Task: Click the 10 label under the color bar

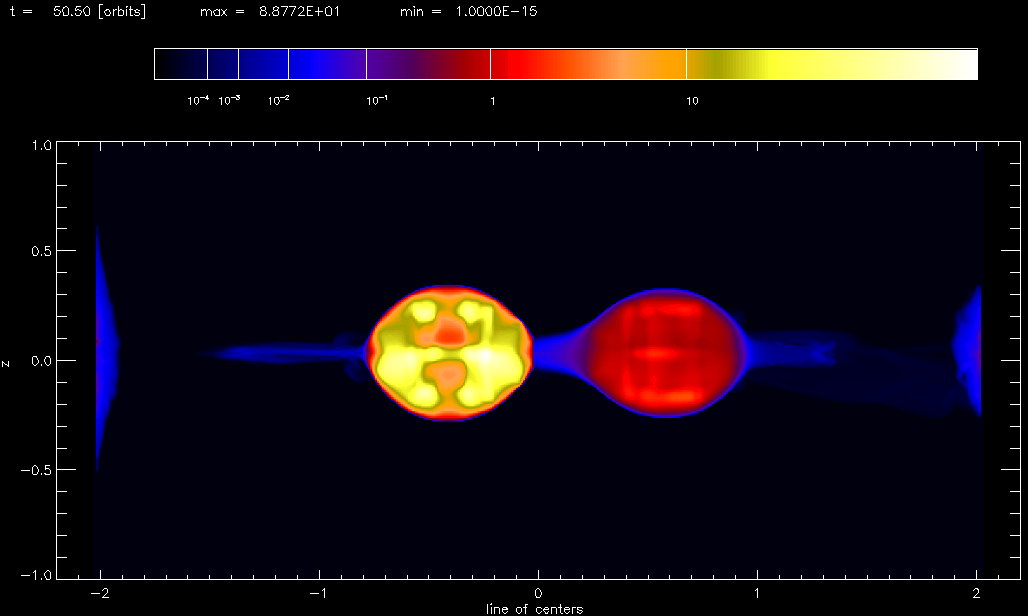Action: click(x=692, y=101)
